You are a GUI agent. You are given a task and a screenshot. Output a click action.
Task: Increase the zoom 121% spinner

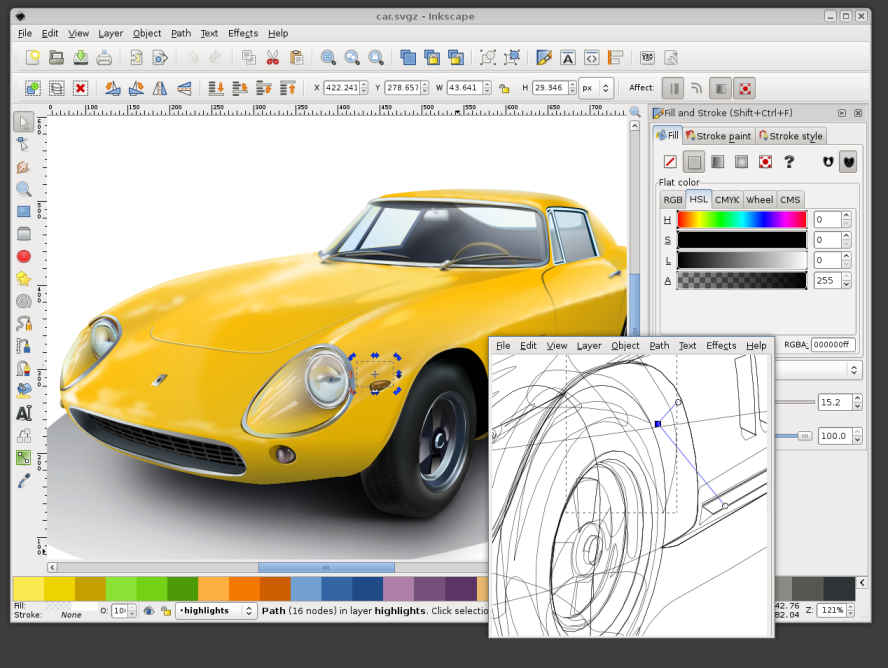(x=850, y=607)
